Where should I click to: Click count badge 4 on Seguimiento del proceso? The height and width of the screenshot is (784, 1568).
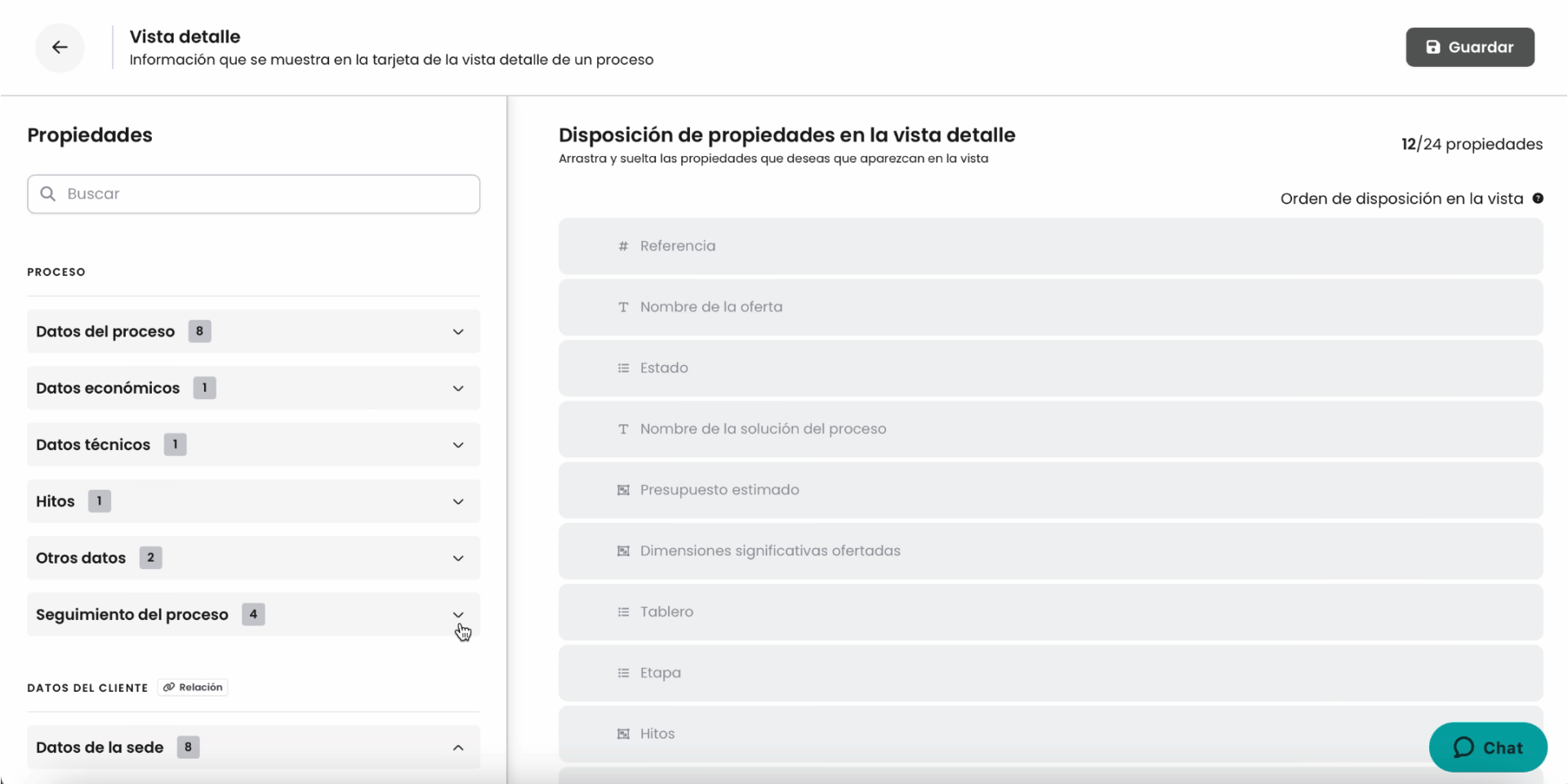pyautogui.click(x=253, y=614)
